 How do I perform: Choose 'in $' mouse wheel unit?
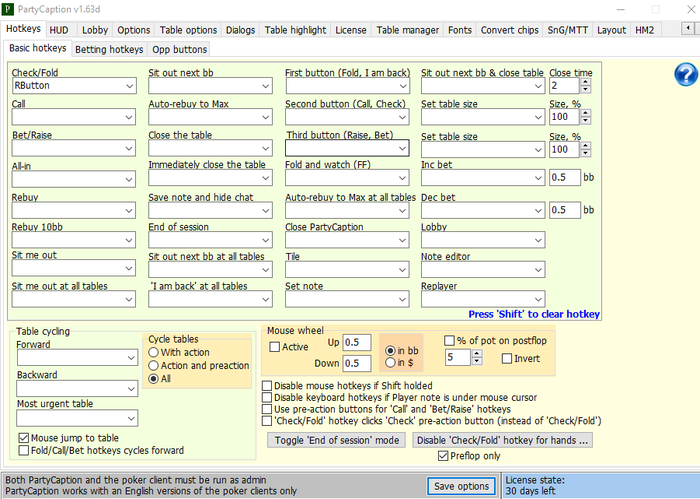point(390,362)
